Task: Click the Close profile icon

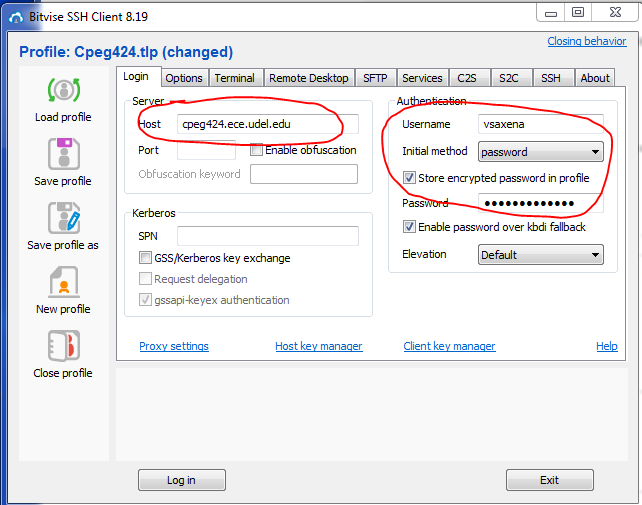Action: tap(64, 346)
